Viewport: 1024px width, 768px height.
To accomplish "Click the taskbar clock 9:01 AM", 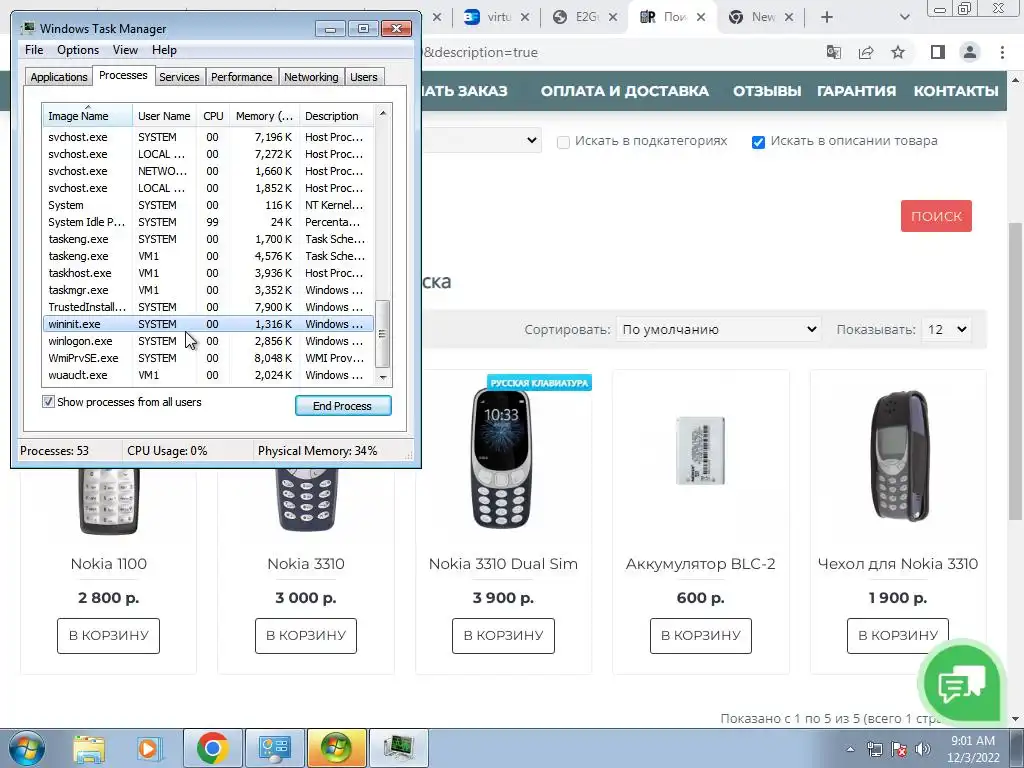I will point(973,741).
